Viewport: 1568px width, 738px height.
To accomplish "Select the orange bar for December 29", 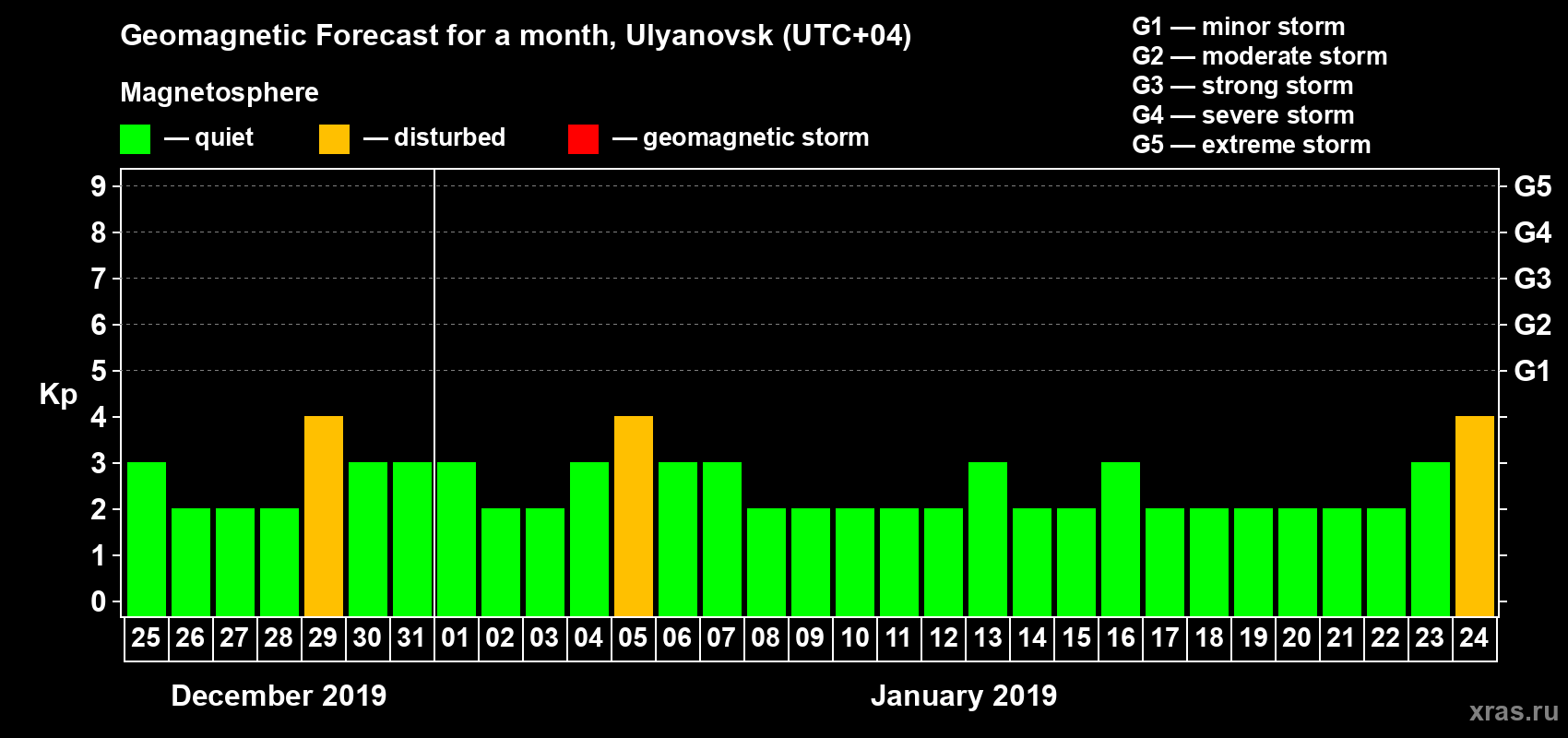I will click(x=324, y=516).
